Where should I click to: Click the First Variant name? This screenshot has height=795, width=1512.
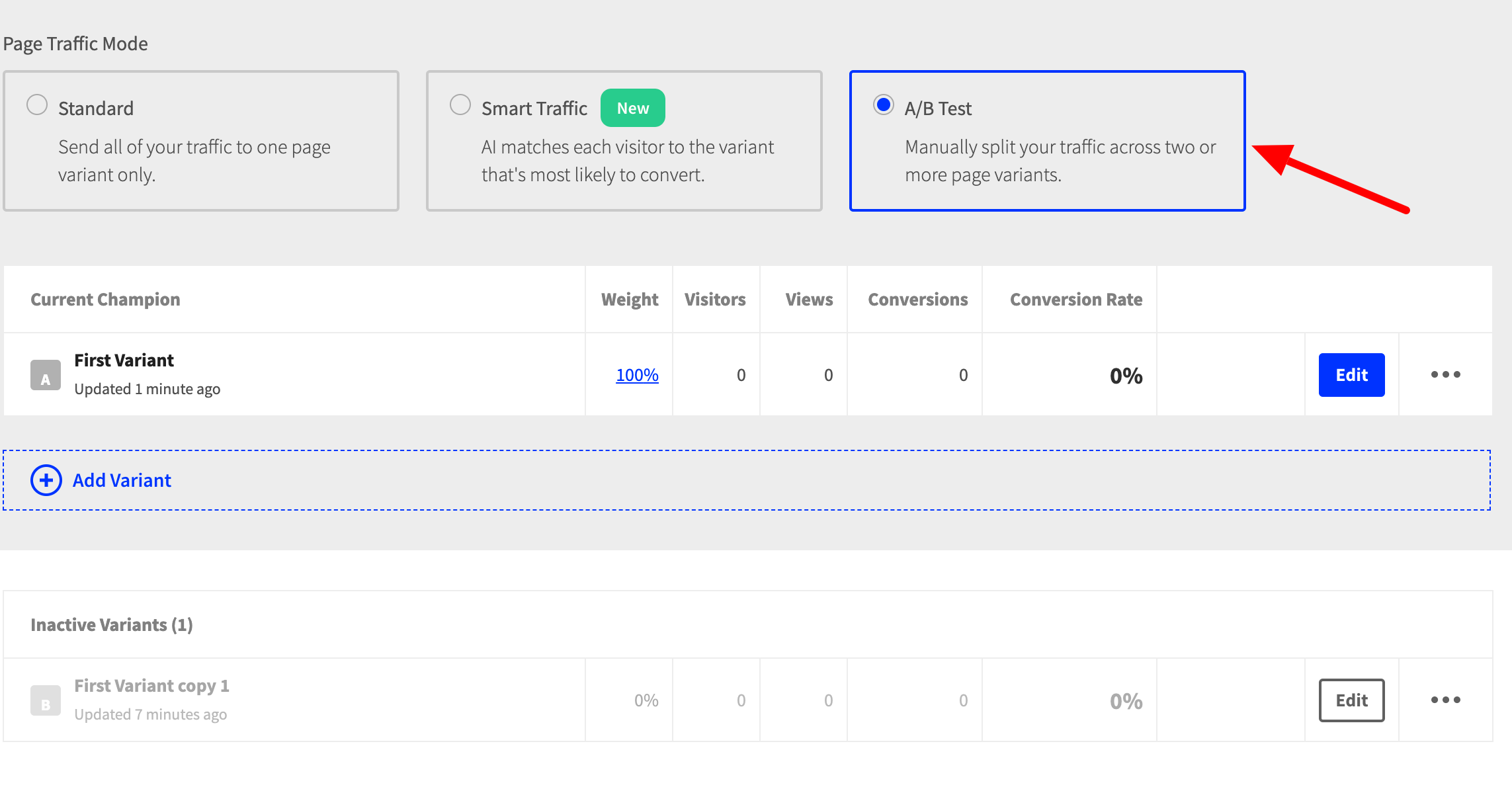pyautogui.click(x=124, y=360)
